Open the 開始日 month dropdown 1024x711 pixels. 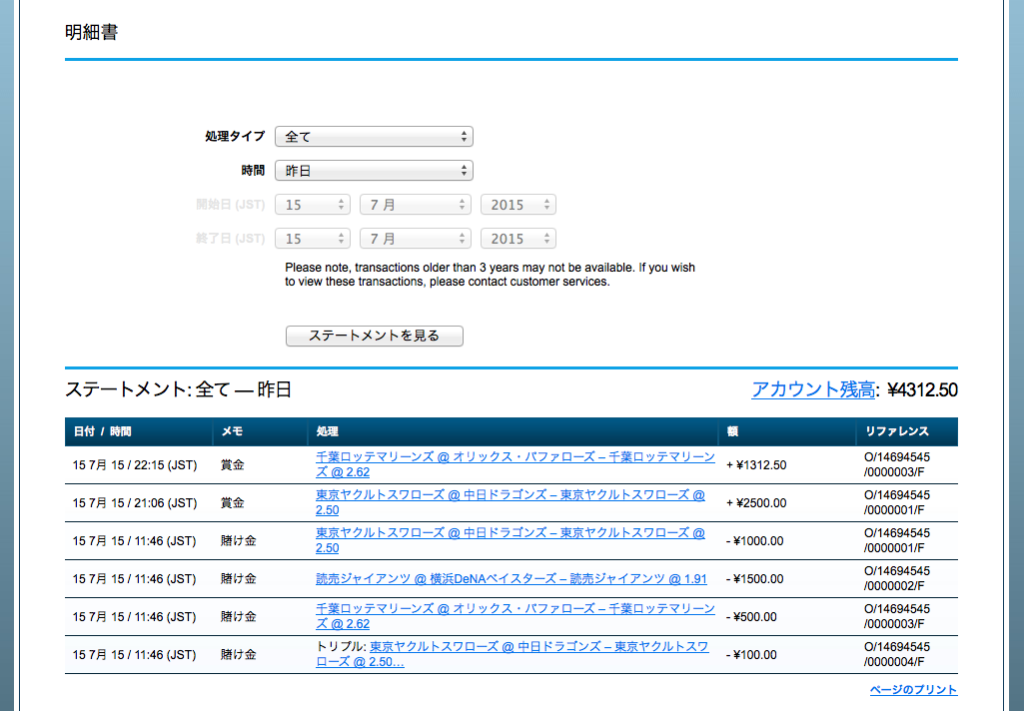click(x=415, y=205)
